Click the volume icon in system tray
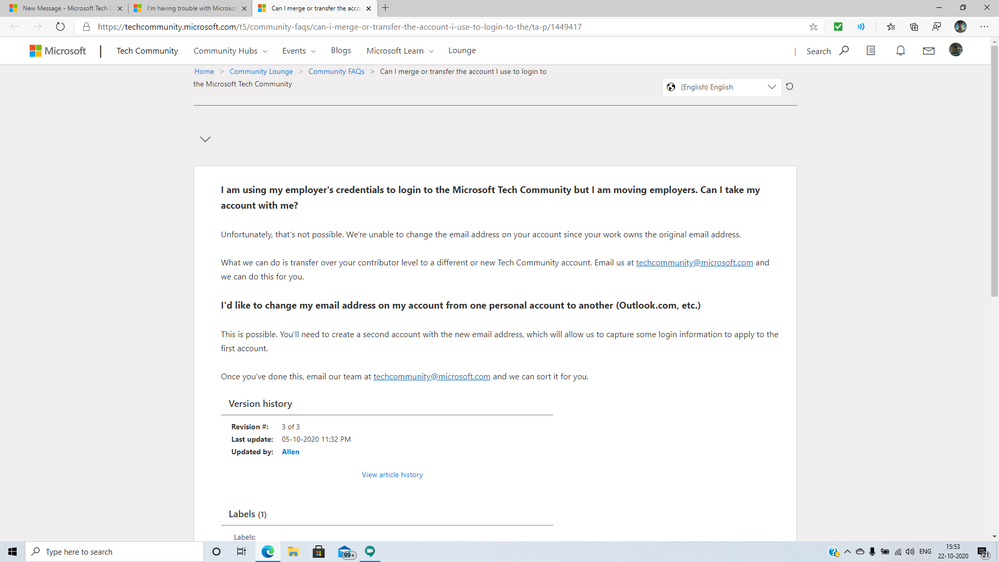The height and width of the screenshot is (562, 999). click(910, 552)
